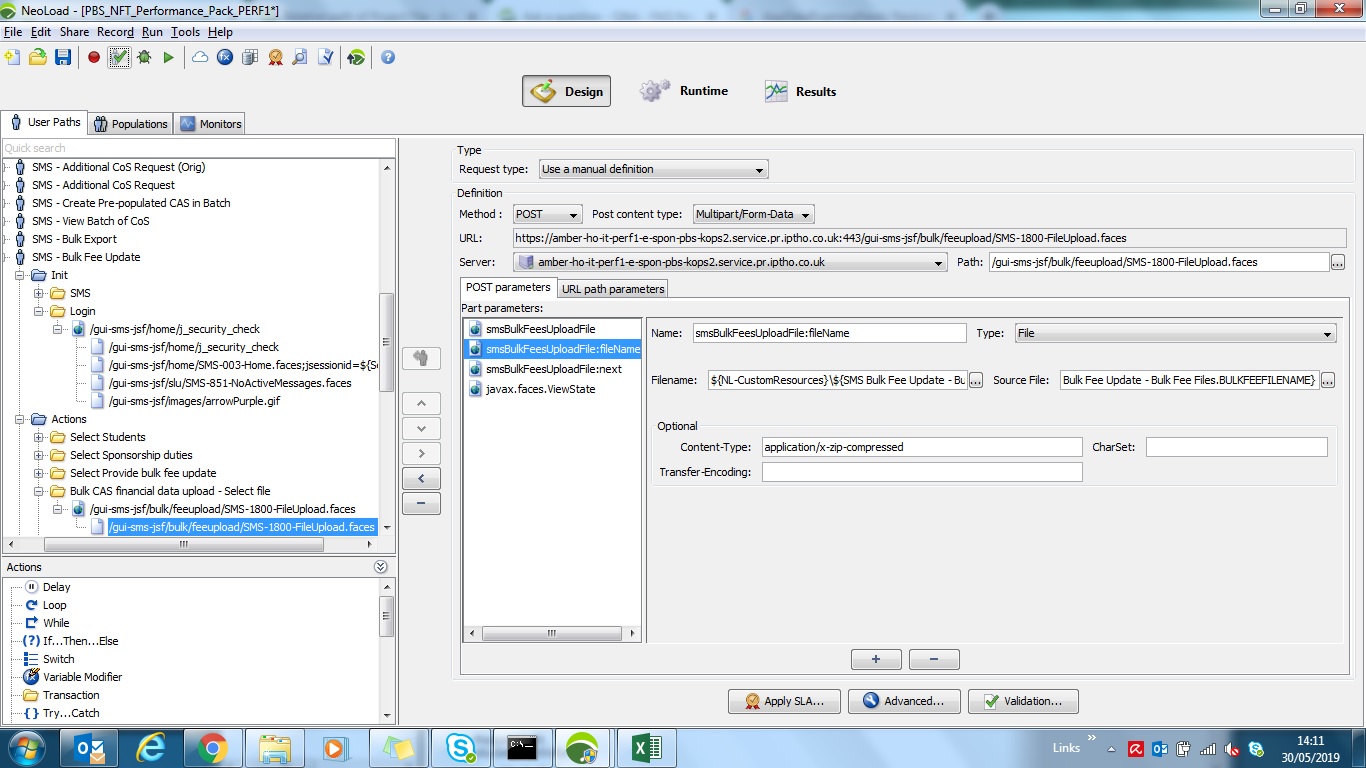Open the Request type dropdown
1366x768 pixels.
click(653, 170)
